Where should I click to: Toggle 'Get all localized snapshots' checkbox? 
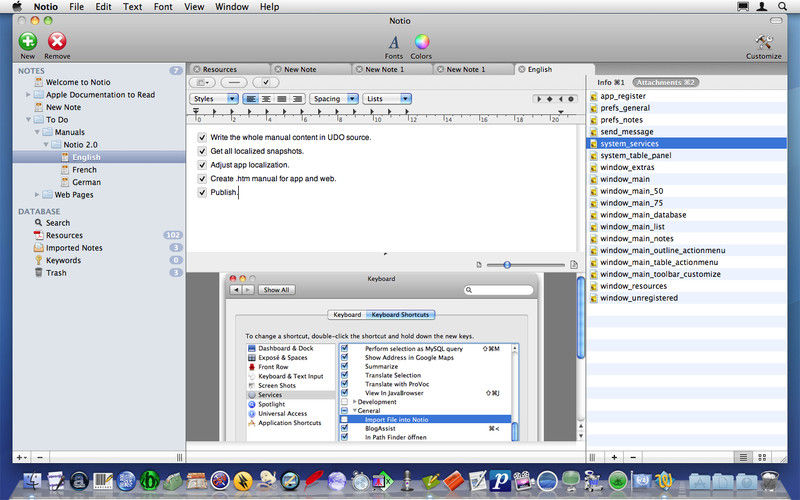pos(202,151)
